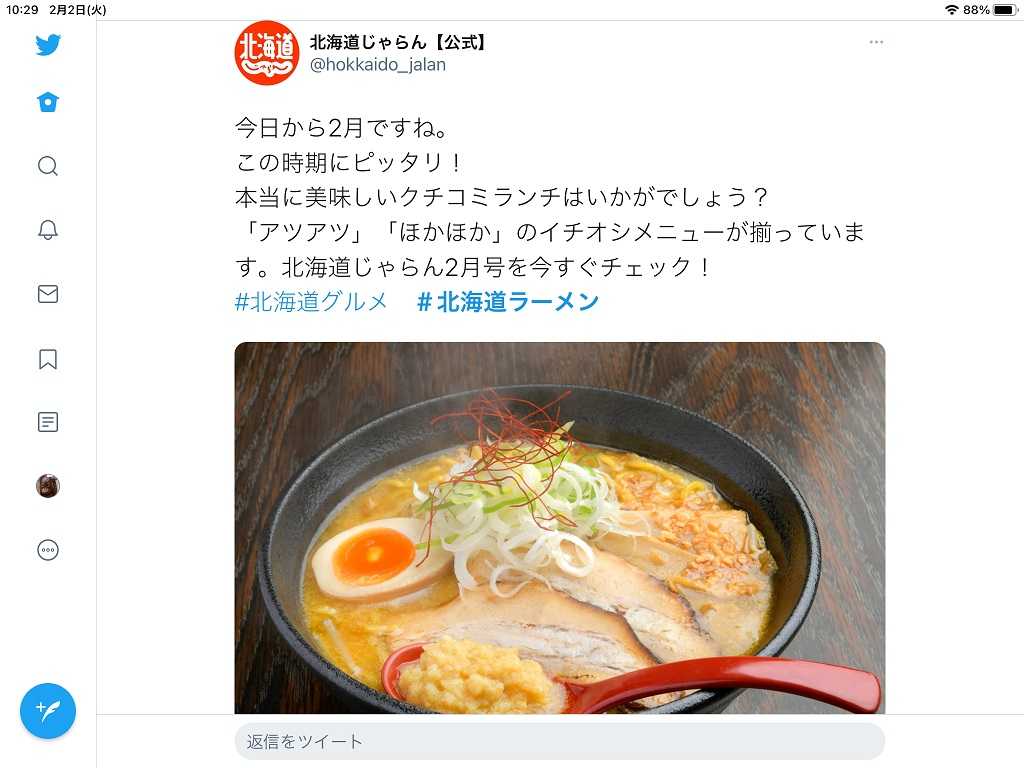Open the @hokkaido_jalan handle

coord(377,65)
